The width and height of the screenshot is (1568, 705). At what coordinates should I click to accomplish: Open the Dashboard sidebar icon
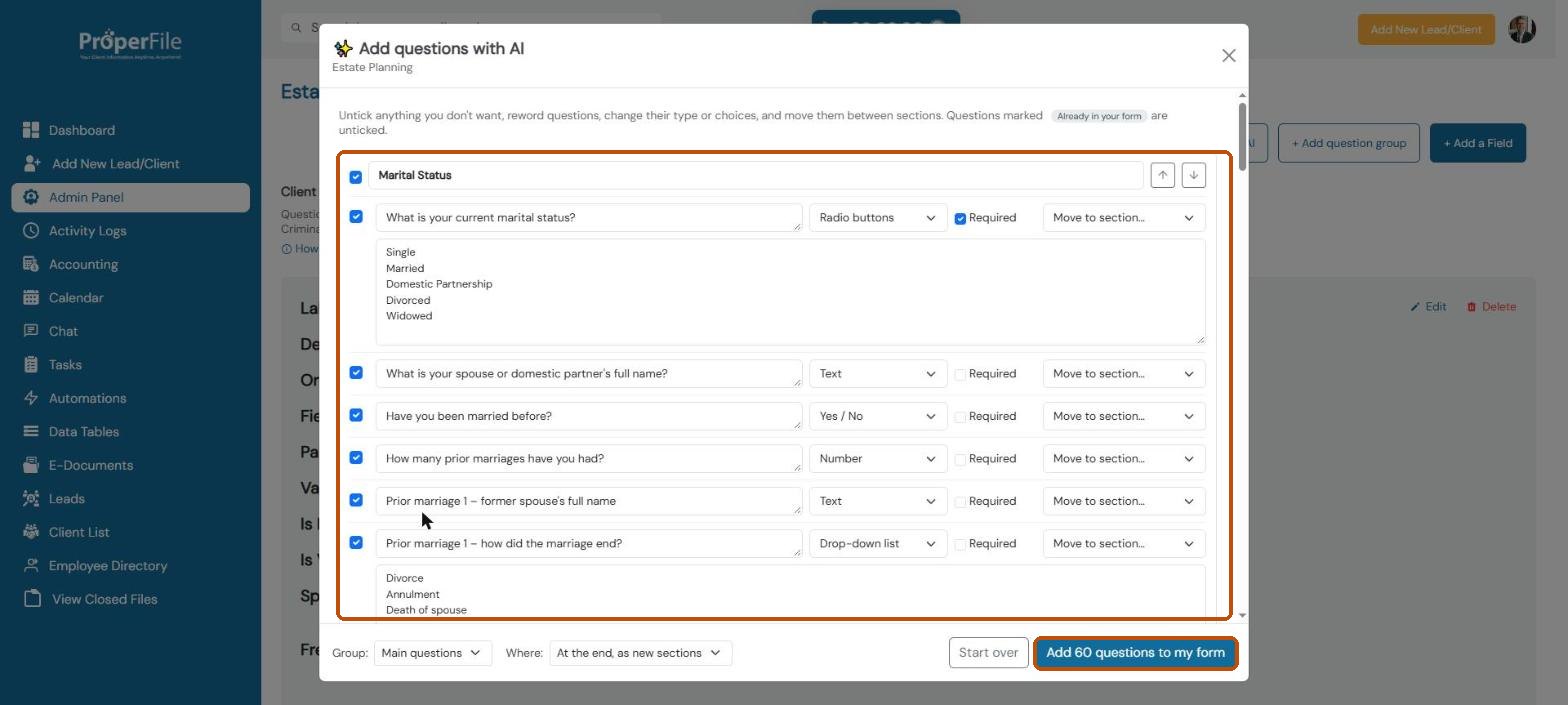click(31, 130)
